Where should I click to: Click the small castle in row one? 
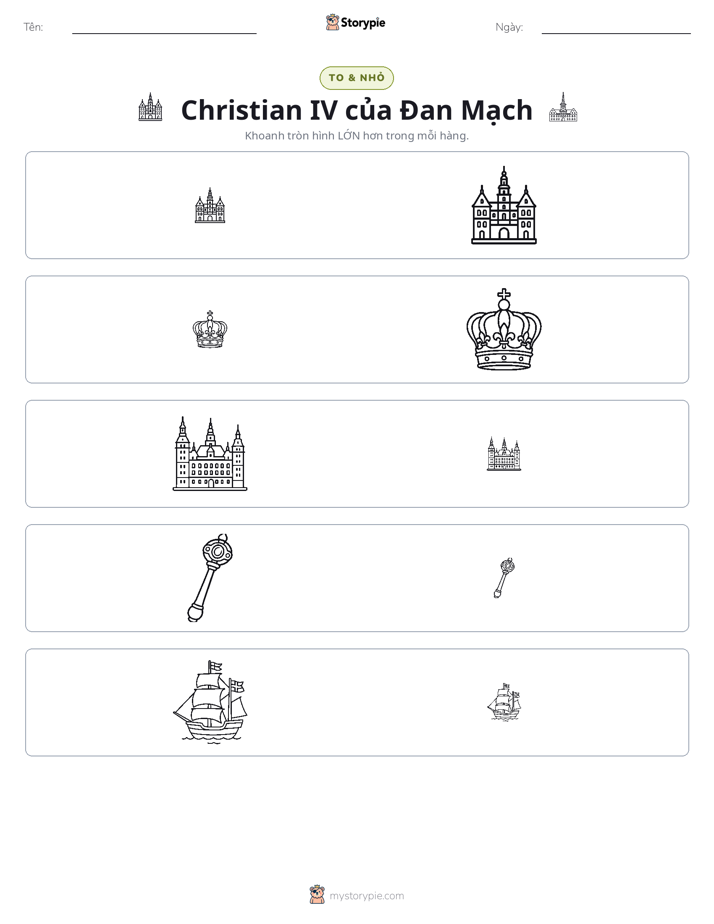[210, 205]
